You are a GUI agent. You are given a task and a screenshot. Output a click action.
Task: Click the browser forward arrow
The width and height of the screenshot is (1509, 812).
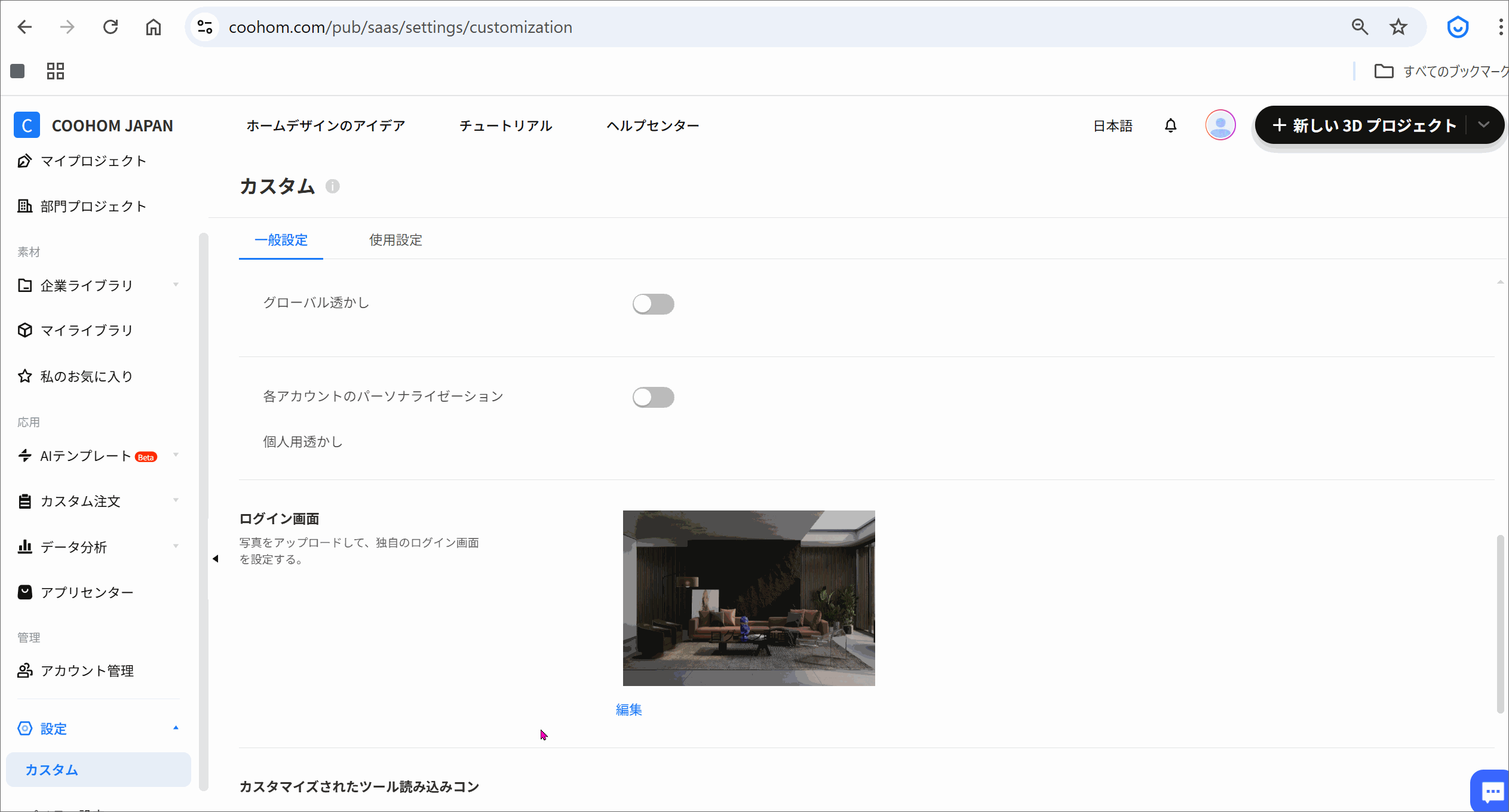[68, 27]
